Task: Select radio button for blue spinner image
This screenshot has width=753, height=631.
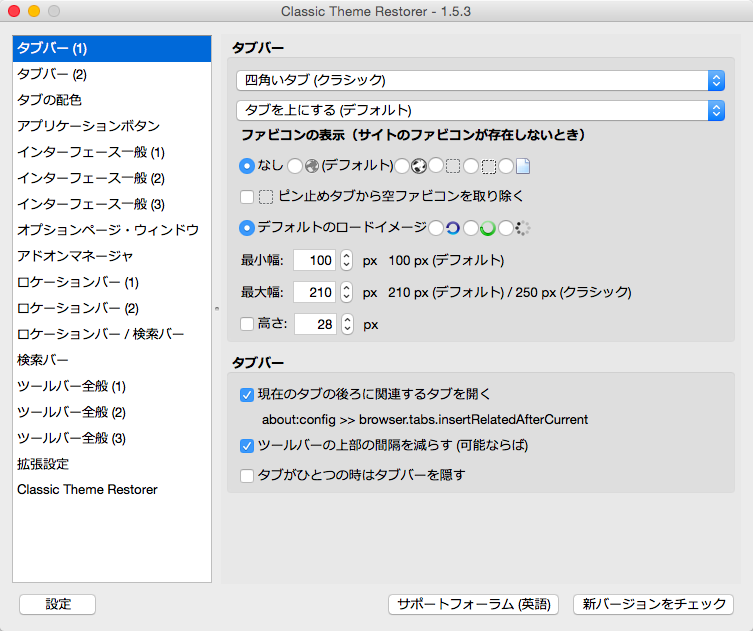Action: click(436, 228)
